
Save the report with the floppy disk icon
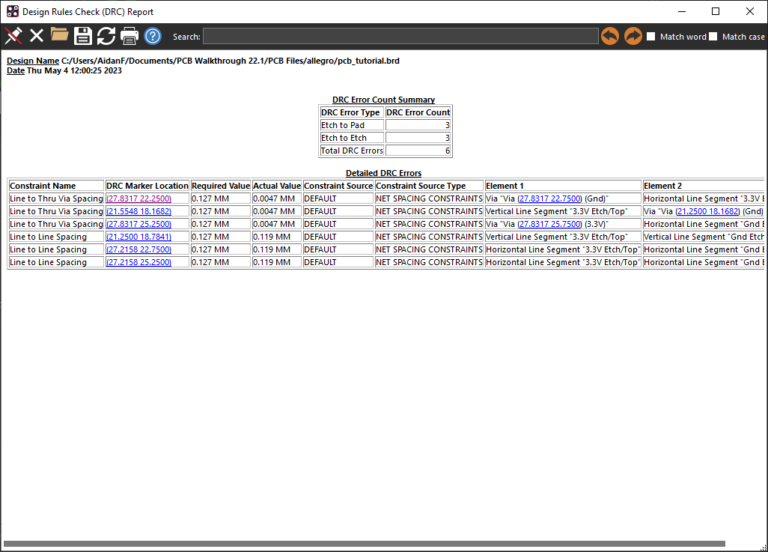pyautogui.click(x=83, y=36)
